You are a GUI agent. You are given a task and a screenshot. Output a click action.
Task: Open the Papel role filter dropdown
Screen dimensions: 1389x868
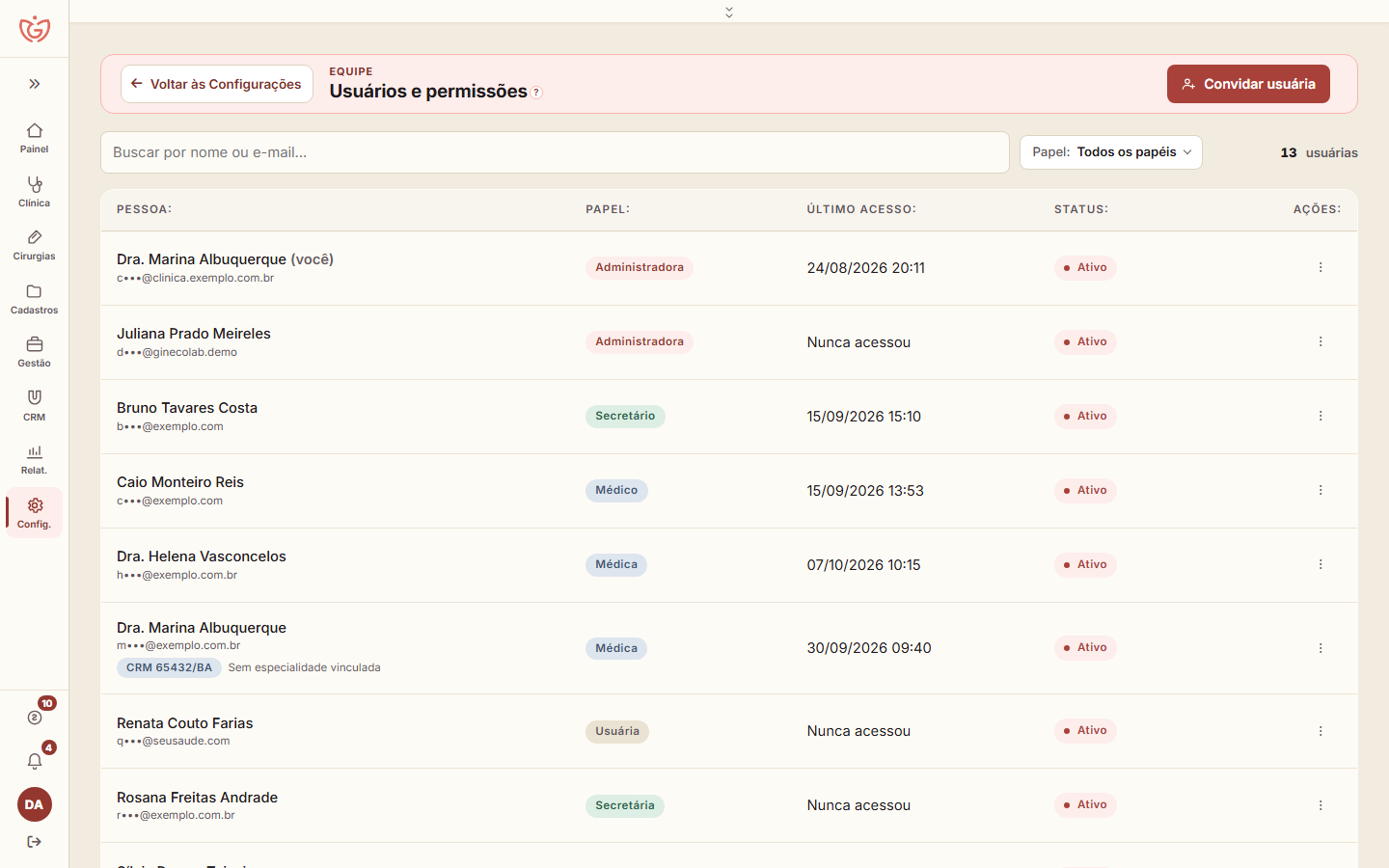tap(1111, 152)
